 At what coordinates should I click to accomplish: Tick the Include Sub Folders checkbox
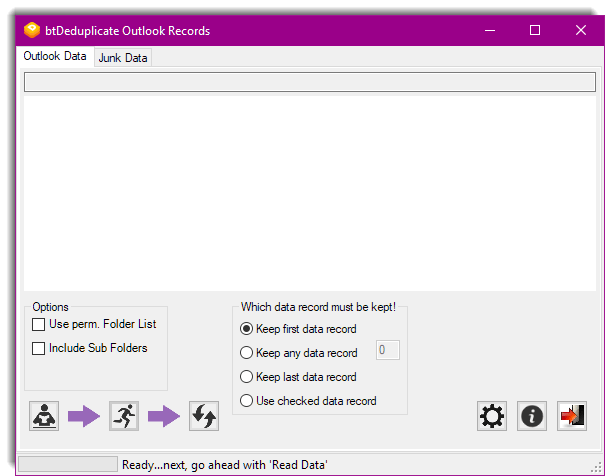tap(39, 348)
